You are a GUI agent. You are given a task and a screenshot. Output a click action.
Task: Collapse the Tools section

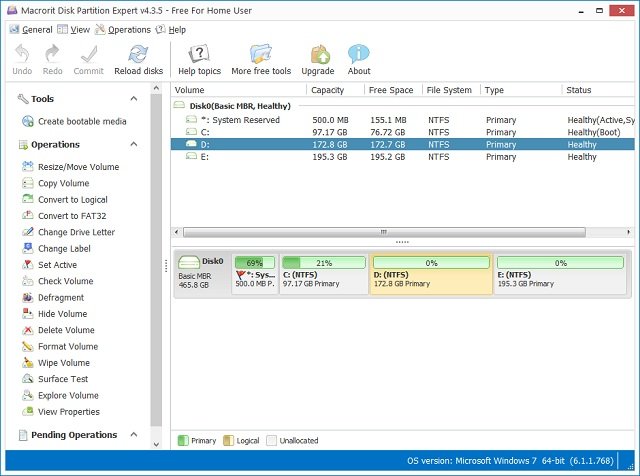point(133,99)
